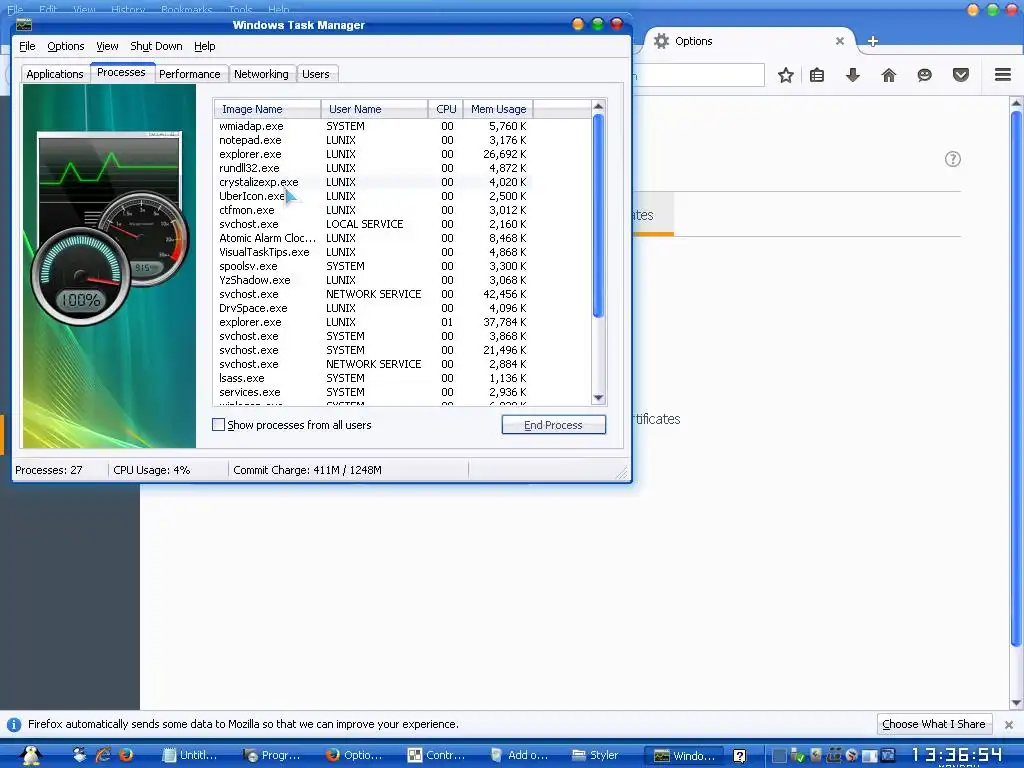Image resolution: width=1024 pixels, height=768 pixels.
Task: Launch Internet Explorer from quick launch
Action: [103, 756]
